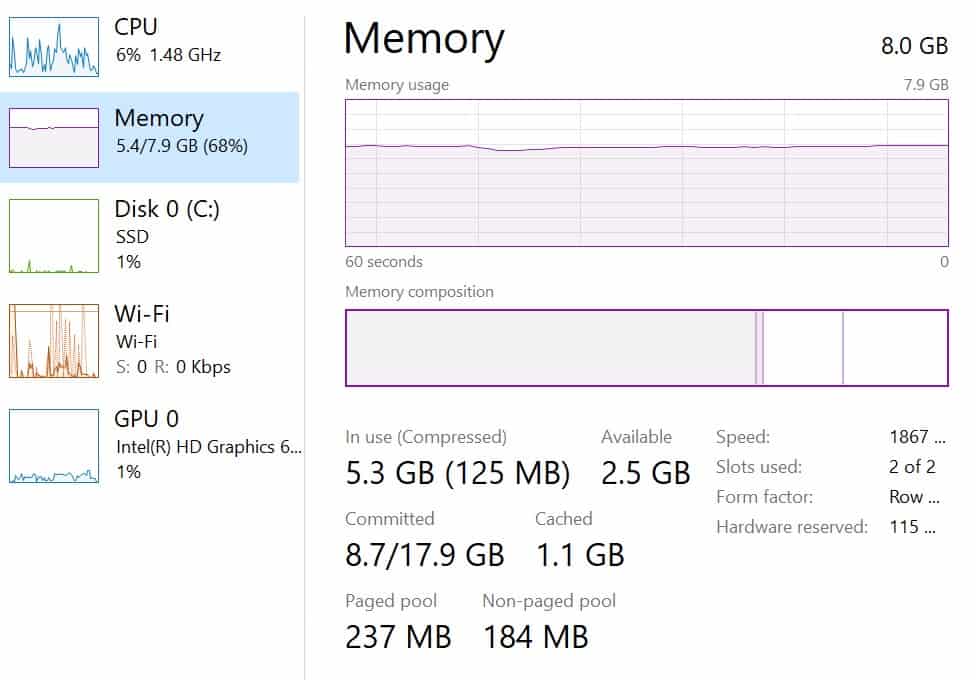Click the Memory heading title
Viewport: 976px width, 680px height.
[424, 39]
